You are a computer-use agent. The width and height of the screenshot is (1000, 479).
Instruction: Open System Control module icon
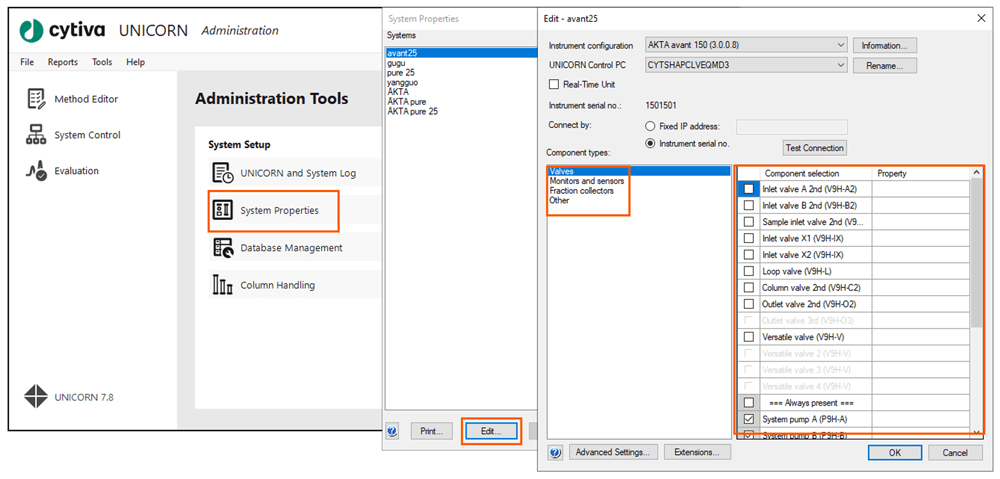pos(37,135)
